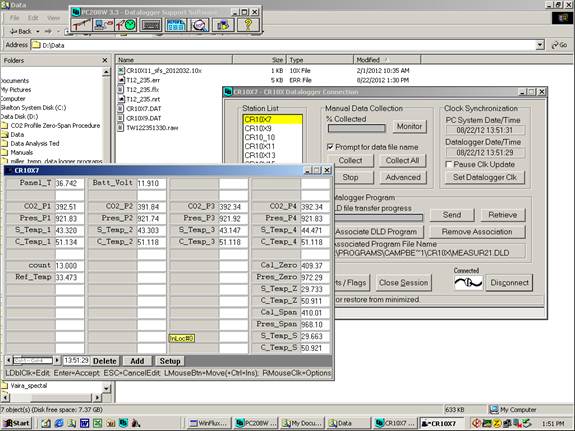Click Set Datalogger Clk button

point(484,178)
